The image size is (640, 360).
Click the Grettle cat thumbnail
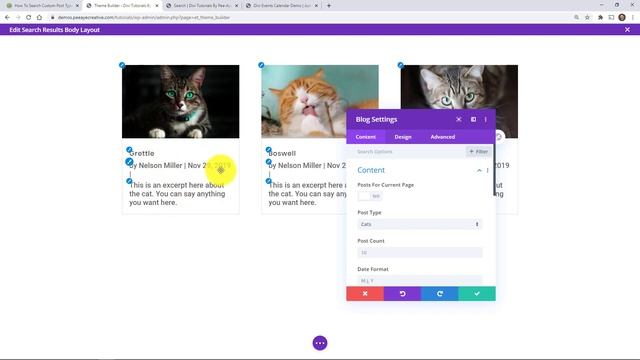(180, 102)
